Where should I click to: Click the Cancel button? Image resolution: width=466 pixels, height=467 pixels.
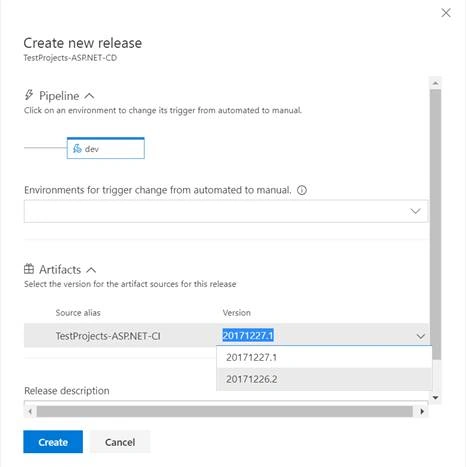pyautogui.click(x=120, y=442)
